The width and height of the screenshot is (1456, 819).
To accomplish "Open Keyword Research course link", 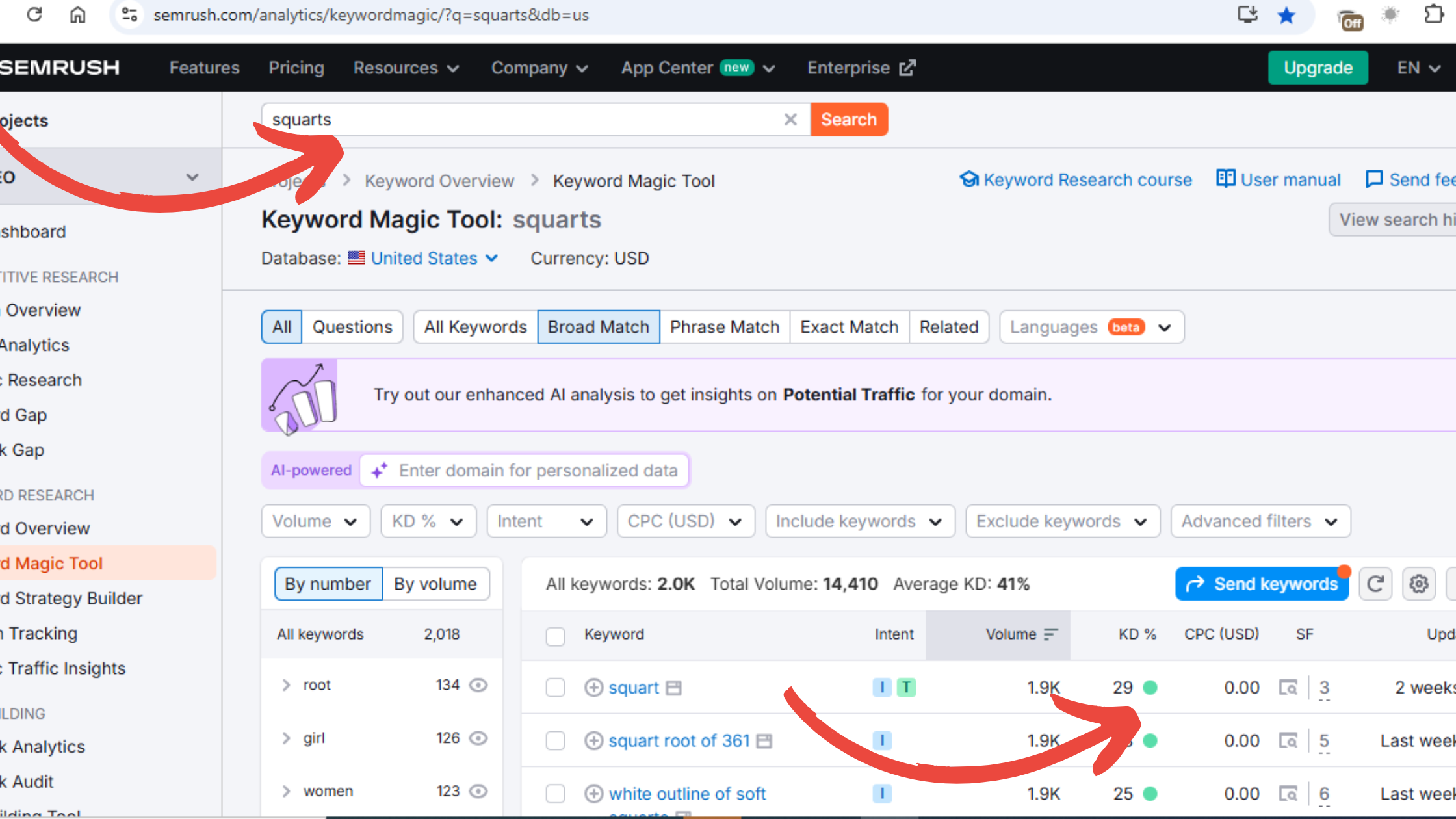I will click(x=1076, y=180).
